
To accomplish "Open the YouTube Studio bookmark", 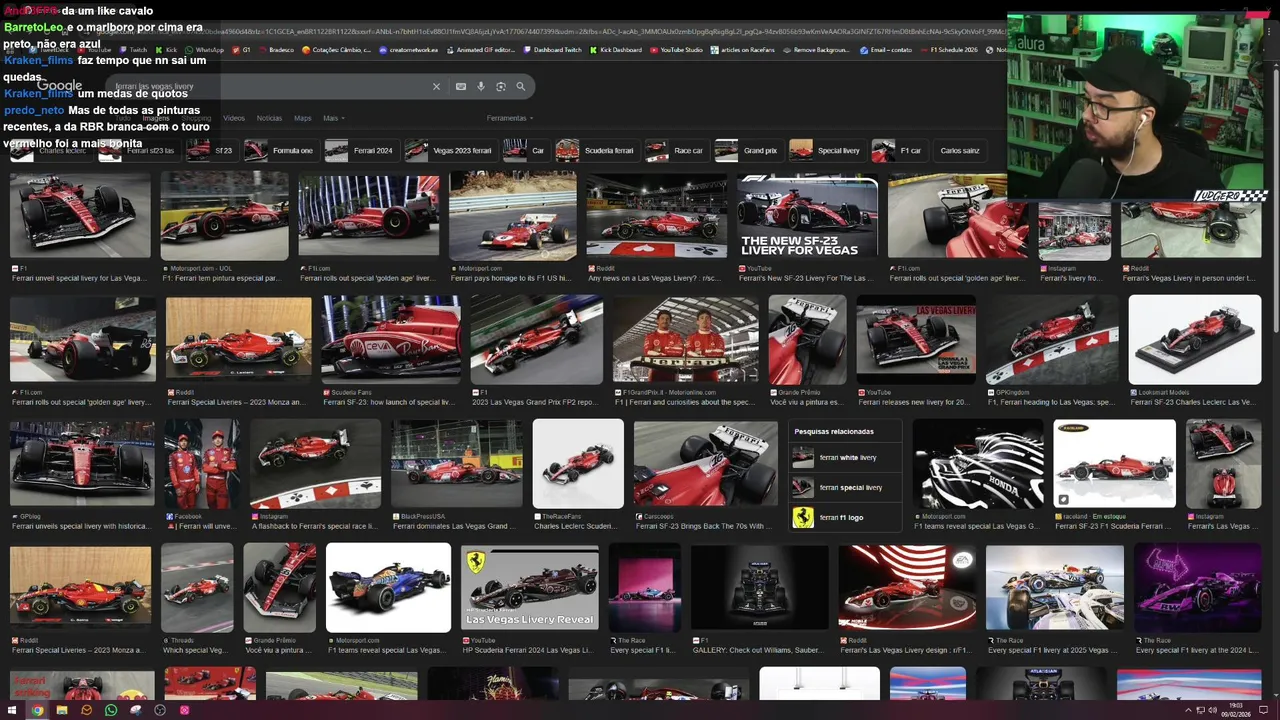I will coord(676,49).
